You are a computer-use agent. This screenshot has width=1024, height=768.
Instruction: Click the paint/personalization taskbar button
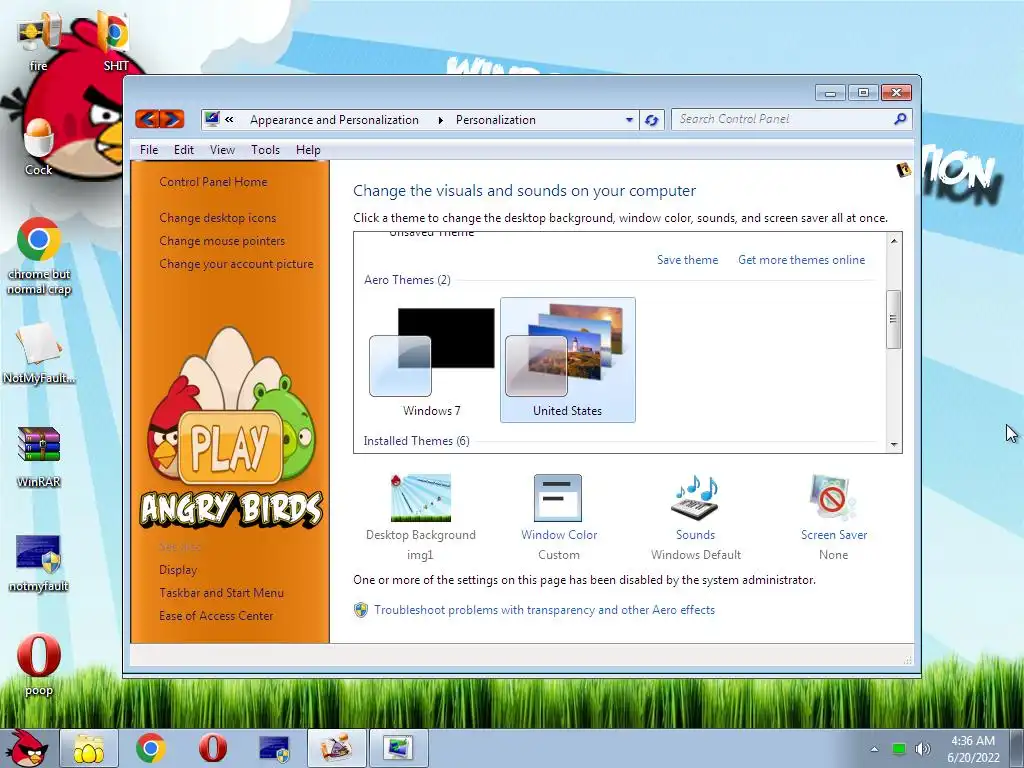point(336,748)
